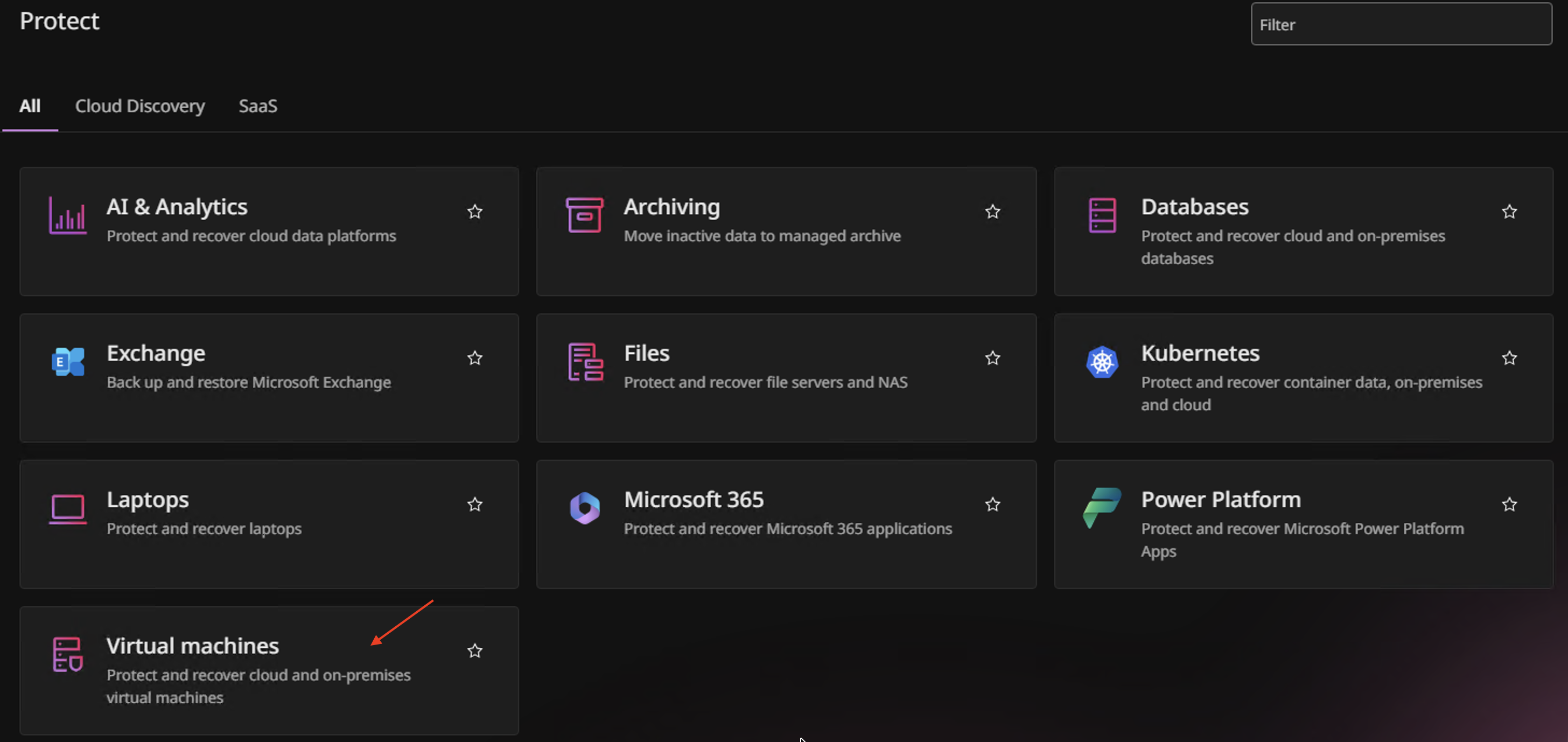Open the Archiving title link
The image size is (1568, 742).
671,207
